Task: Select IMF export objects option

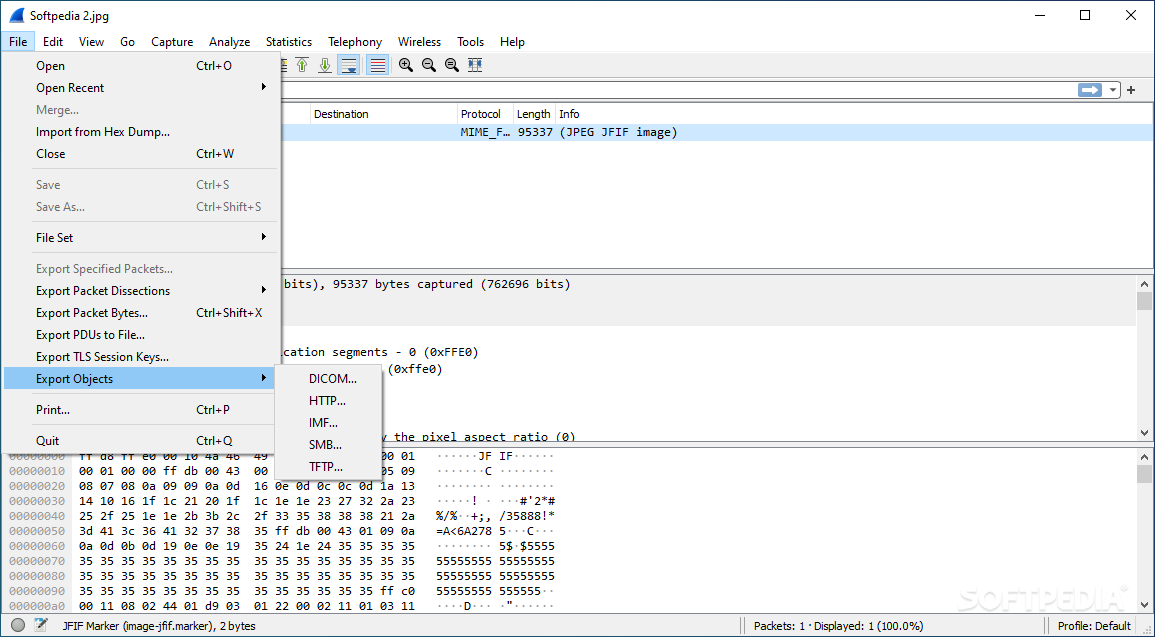Action: coord(328,423)
